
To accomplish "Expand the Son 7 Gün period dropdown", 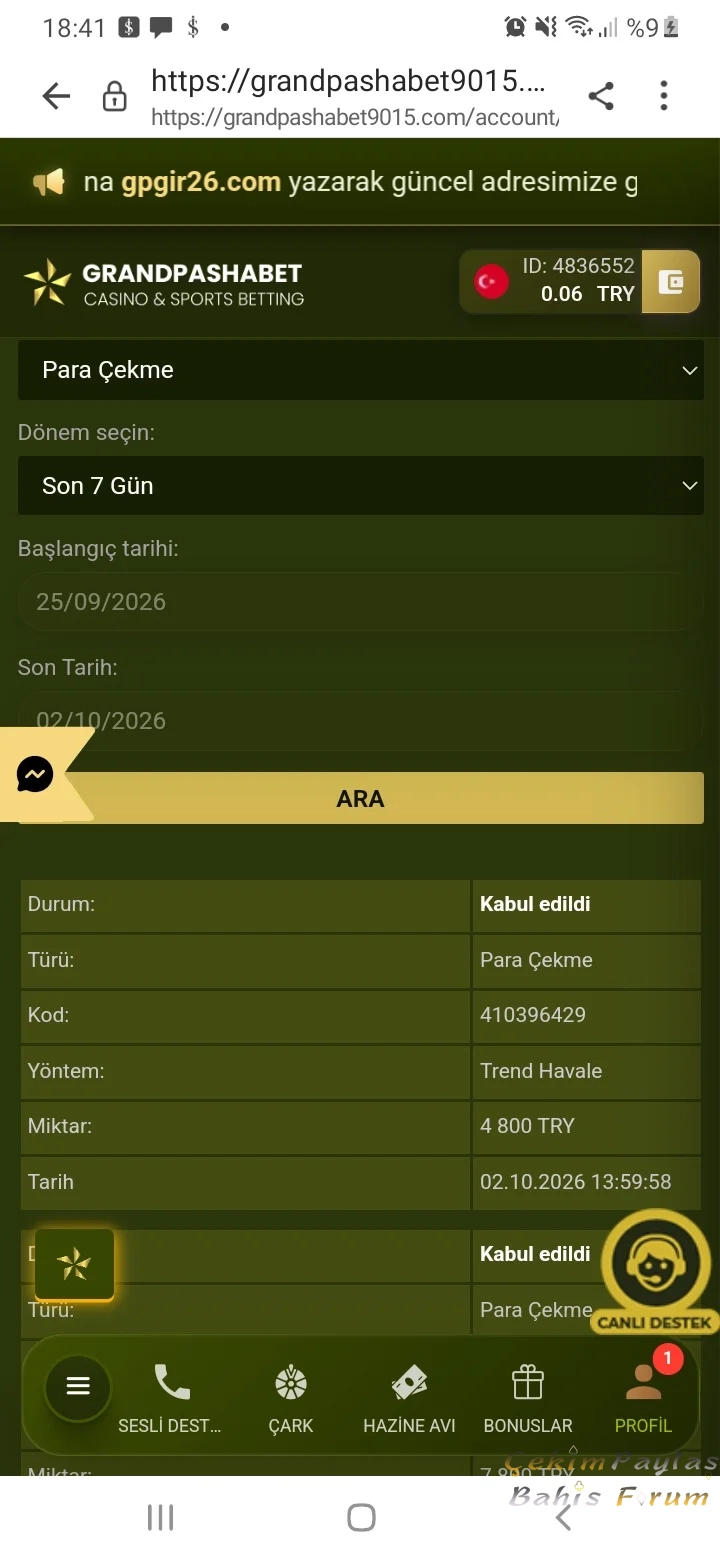I will pos(361,486).
